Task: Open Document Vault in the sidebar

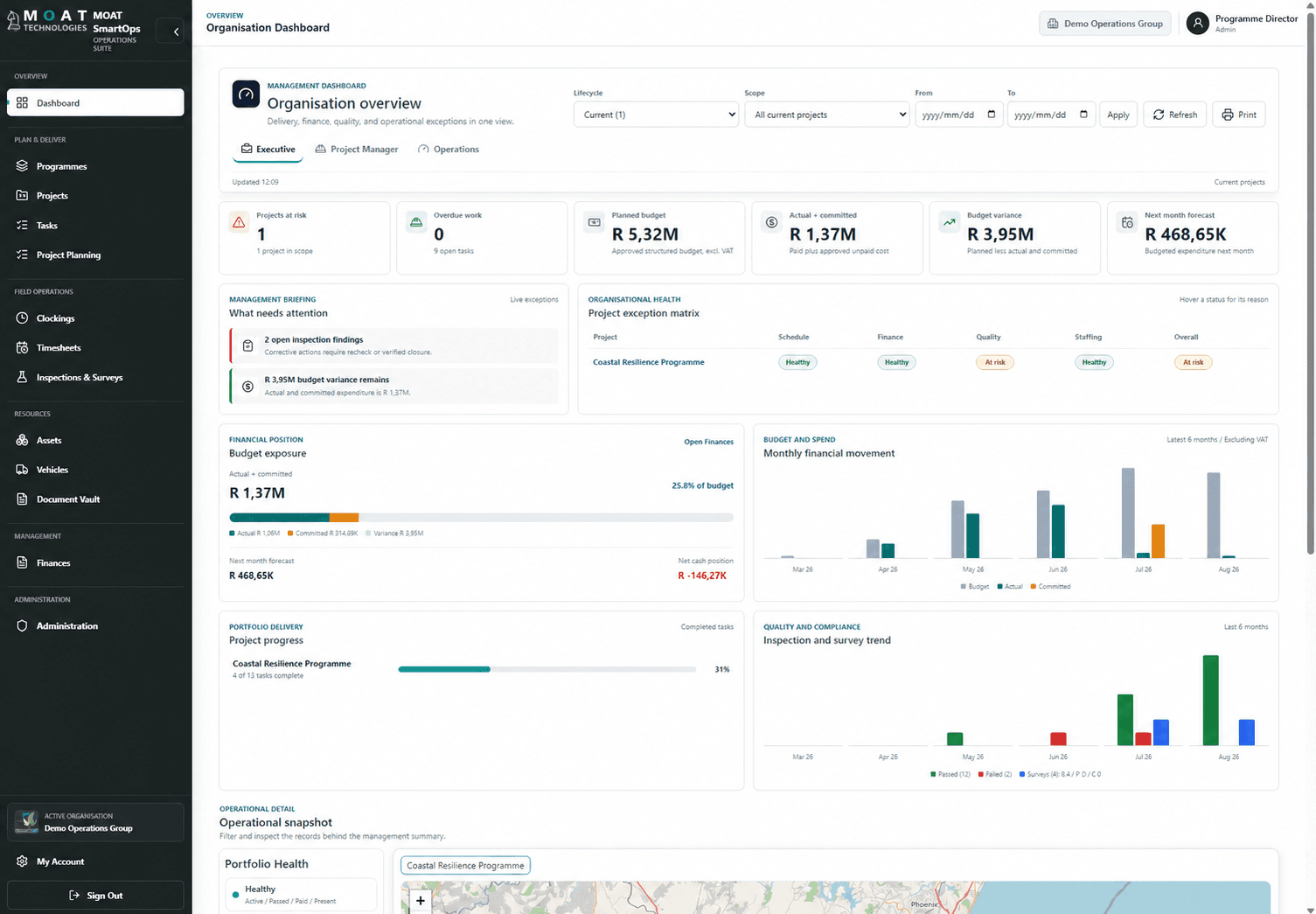Action: coord(95,499)
